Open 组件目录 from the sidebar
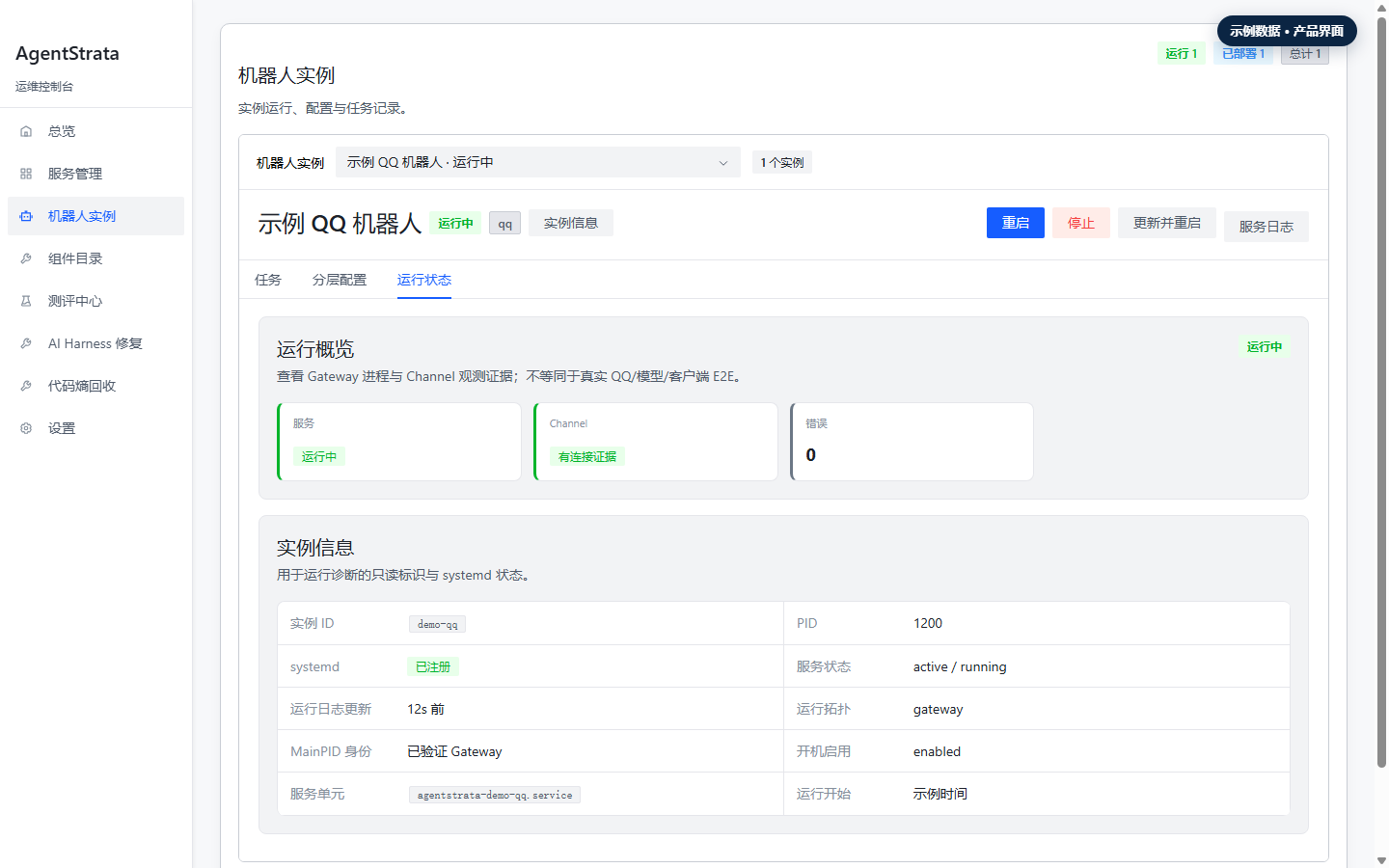Image resolution: width=1389 pixels, height=868 pixels. (x=95, y=258)
